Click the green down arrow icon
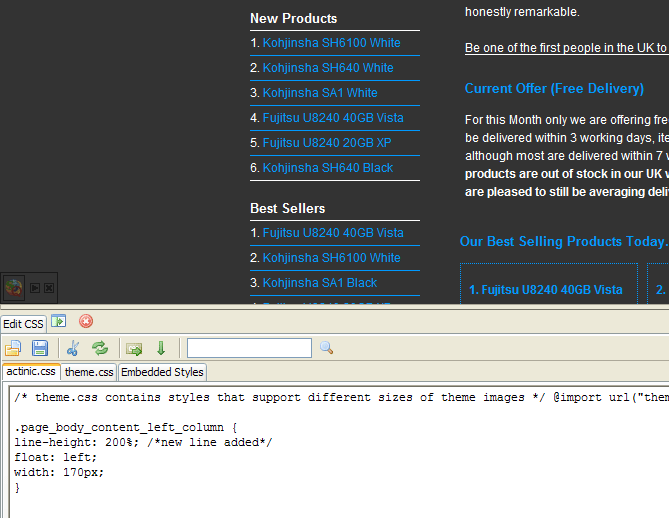669x518 pixels. tap(160, 348)
